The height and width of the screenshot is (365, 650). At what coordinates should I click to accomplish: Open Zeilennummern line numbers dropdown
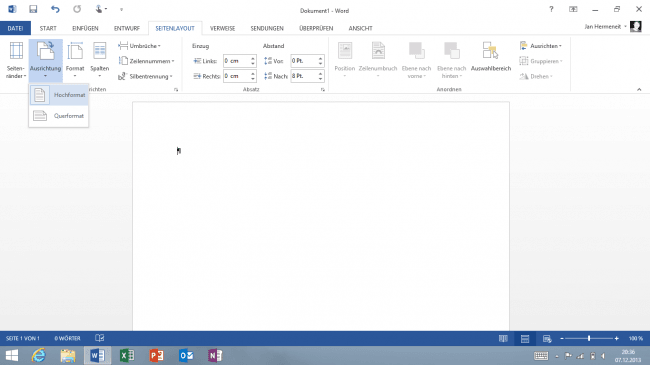click(146, 61)
